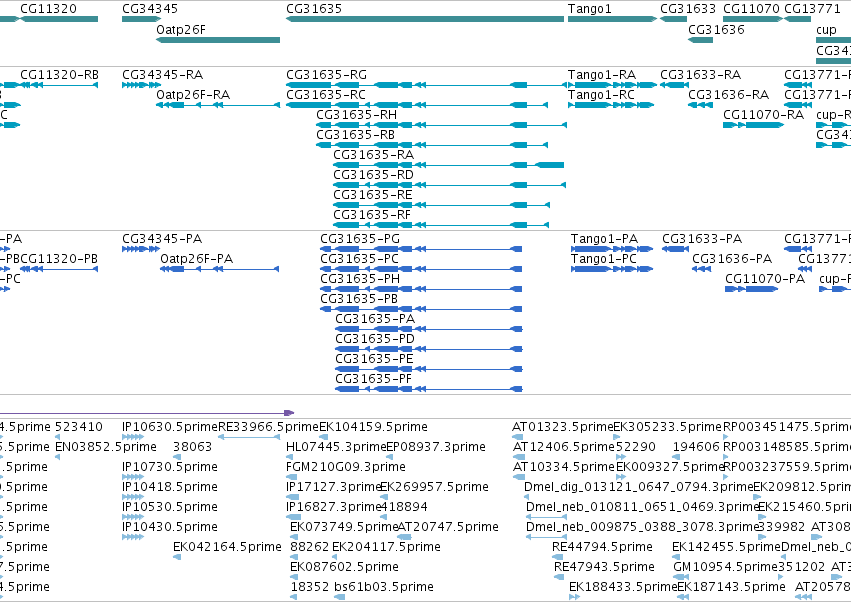
Task: Open transcript CG11320-RB label
Action: [x=59, y=74]
